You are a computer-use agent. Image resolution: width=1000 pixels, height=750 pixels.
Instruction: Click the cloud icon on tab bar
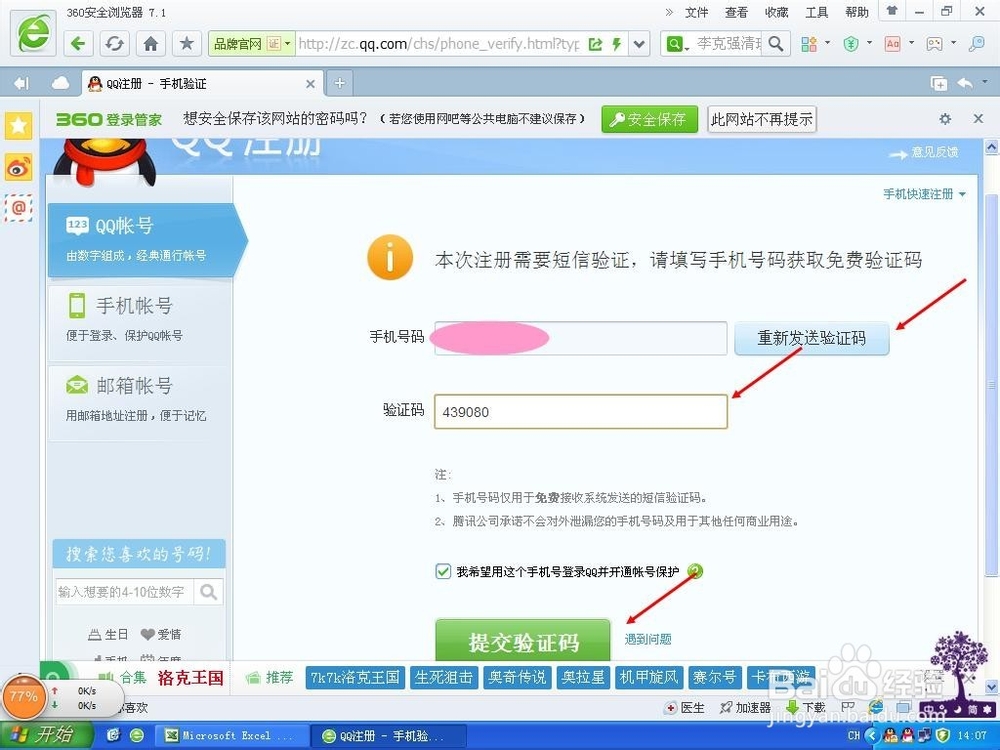point(60,83)
